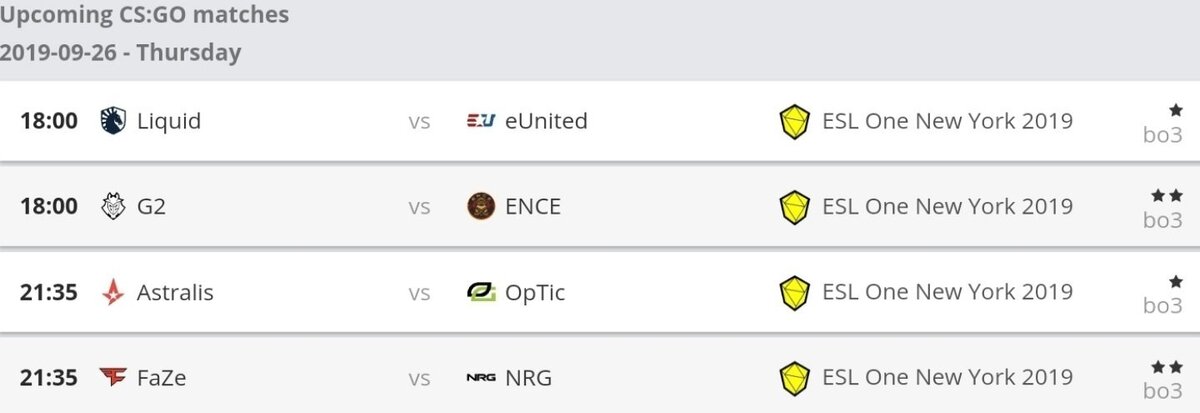Open ESL One New York 2019 in Astralis row
The height and width of the screenshot is (413, 1200).
[947, 293]
